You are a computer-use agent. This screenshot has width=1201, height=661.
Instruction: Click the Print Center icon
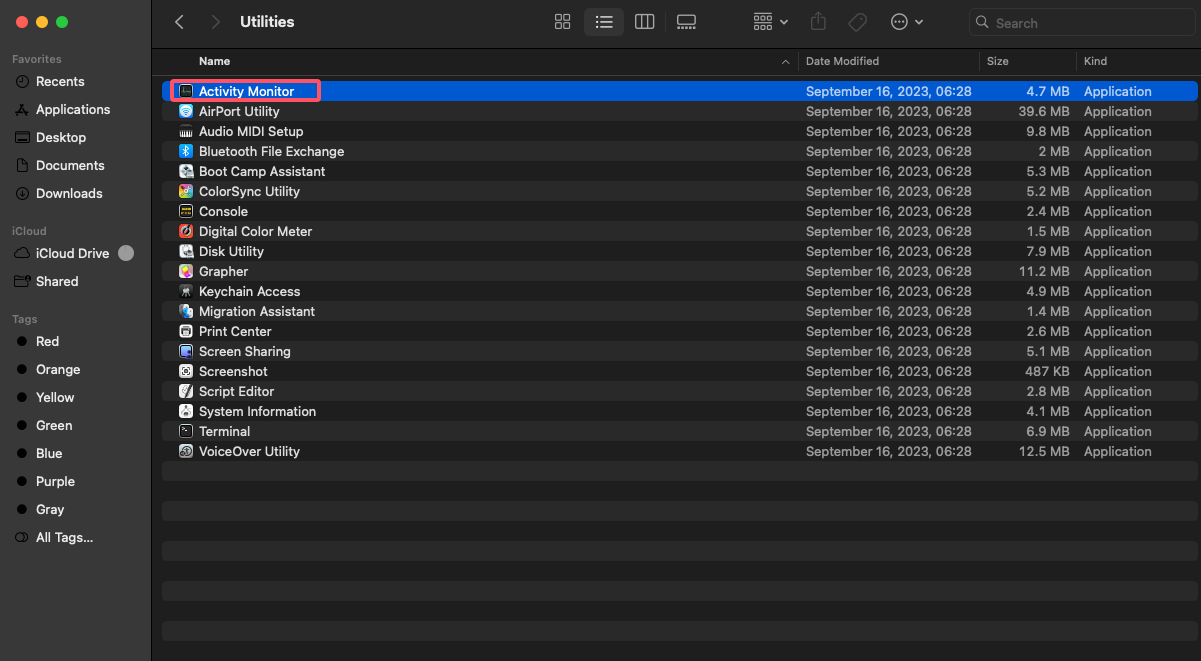tap(186, 331)
